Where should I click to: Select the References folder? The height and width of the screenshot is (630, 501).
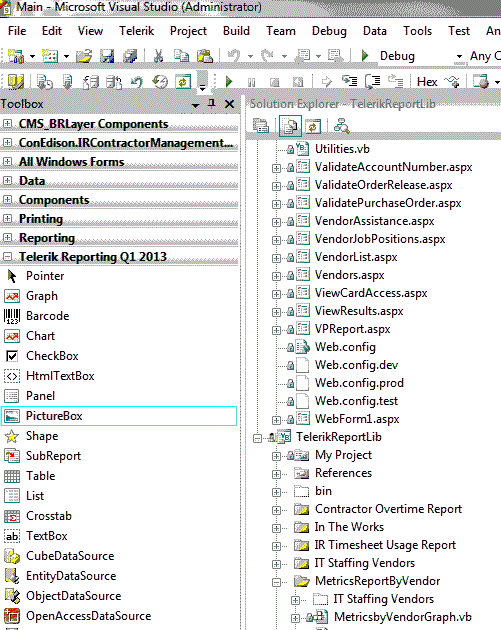tap(343, 473)
